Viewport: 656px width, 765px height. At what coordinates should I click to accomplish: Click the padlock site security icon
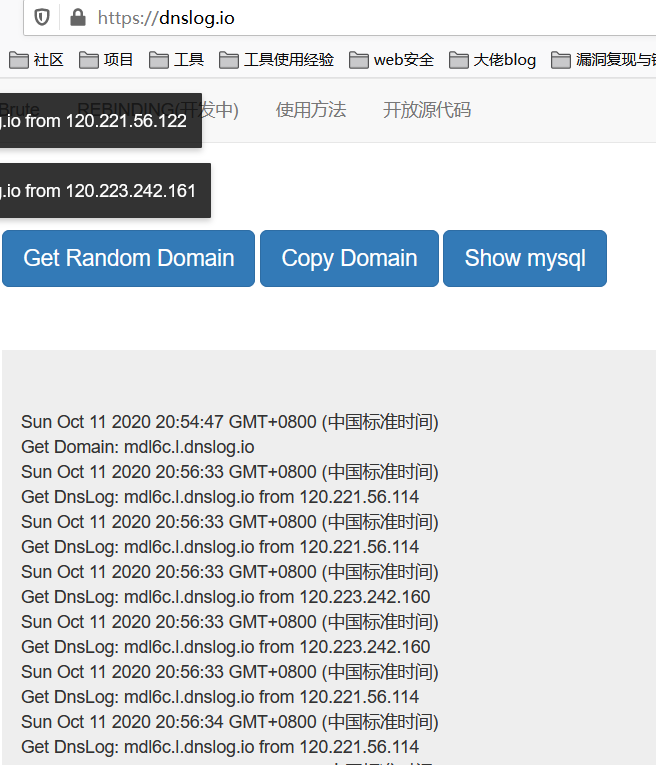[x=78, y=18]
